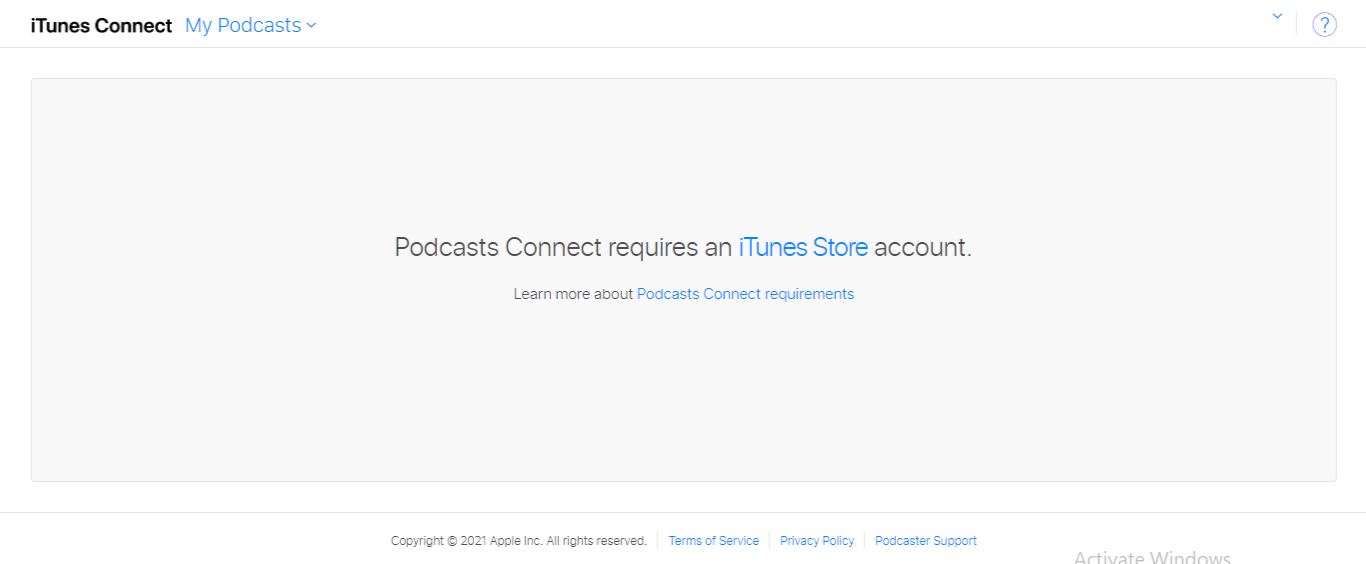Expand the account dropdown chevron near help

pyautogui.click(x=1277, y=16)
